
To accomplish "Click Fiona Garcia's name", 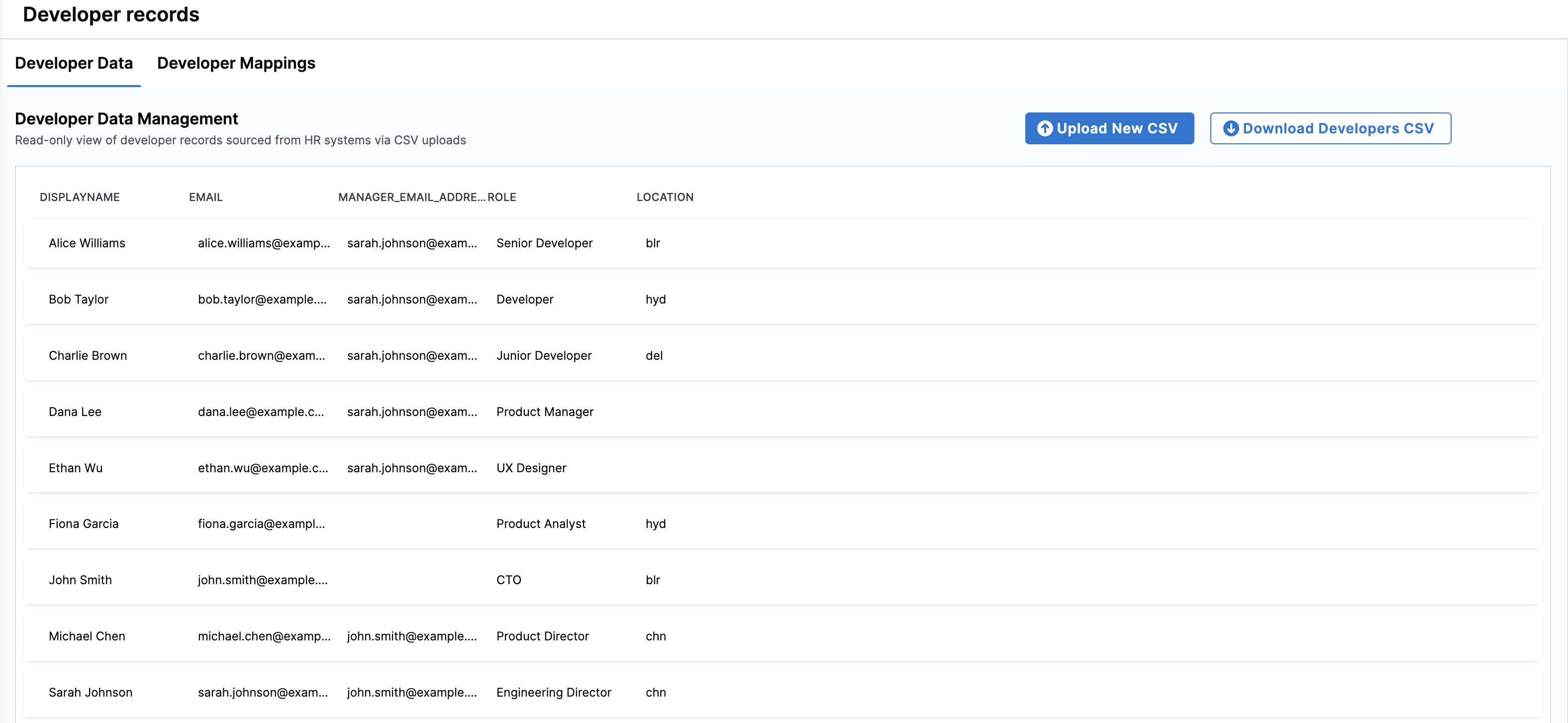I will tap(84, 524).
